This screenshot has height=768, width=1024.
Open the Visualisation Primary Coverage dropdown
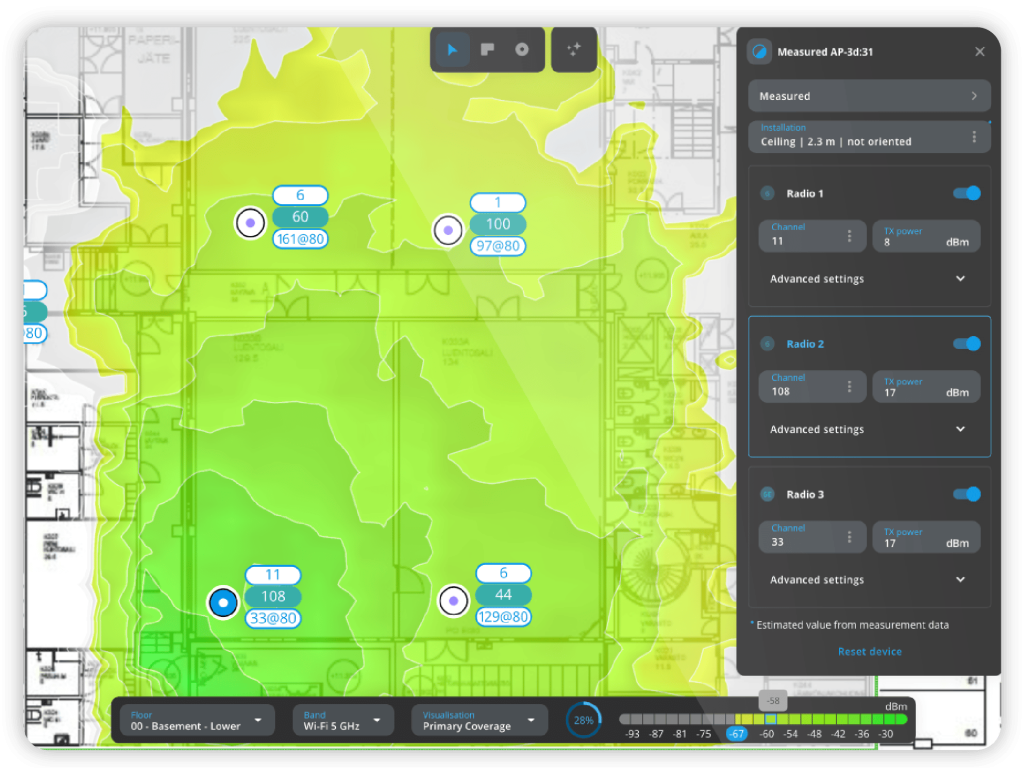(479, 720)
